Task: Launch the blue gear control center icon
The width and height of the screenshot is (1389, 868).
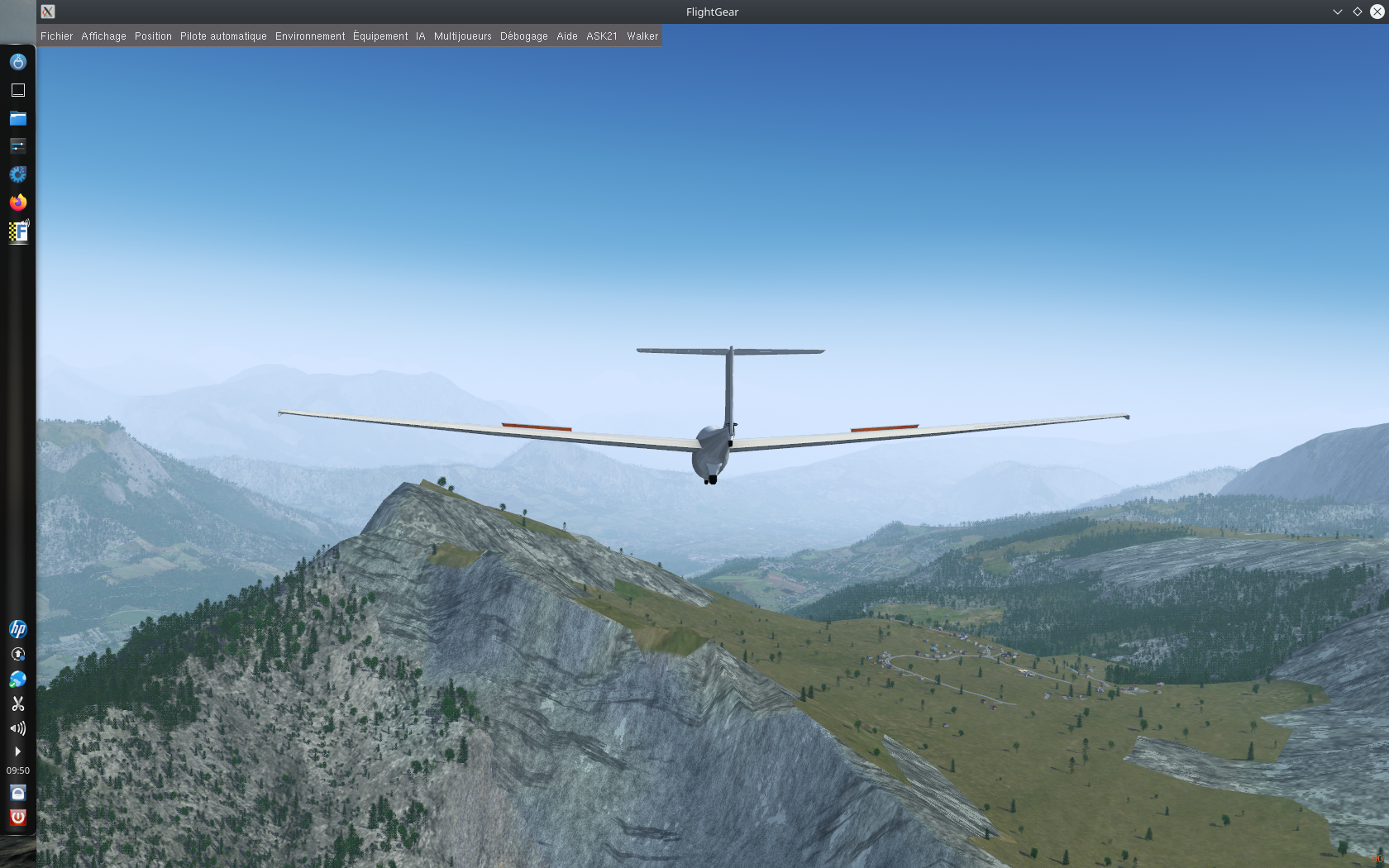Action: click(18, 174)
